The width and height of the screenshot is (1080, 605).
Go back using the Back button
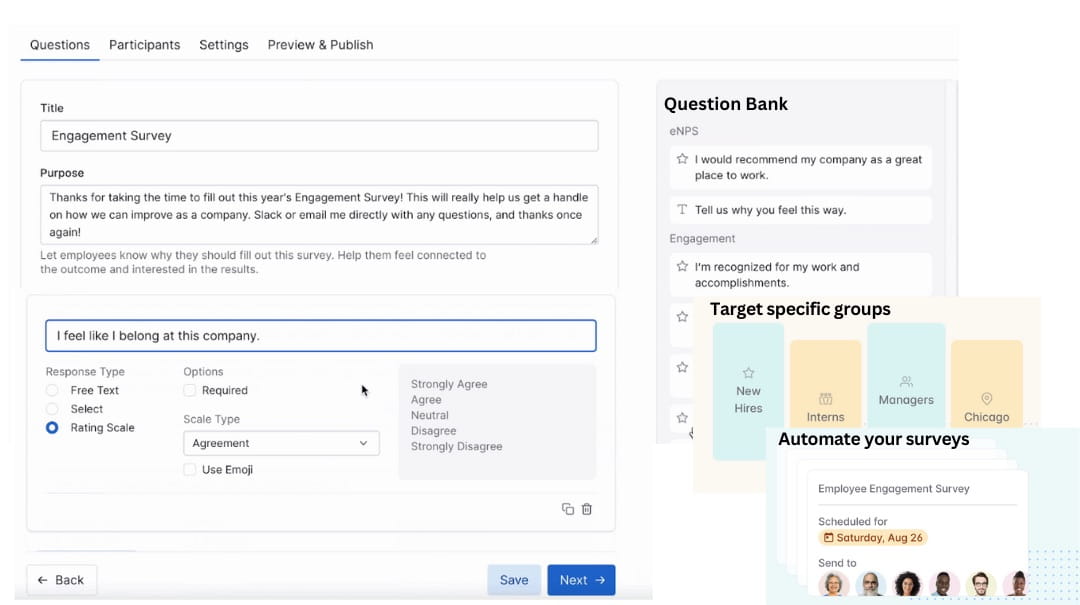click(61, 580)
